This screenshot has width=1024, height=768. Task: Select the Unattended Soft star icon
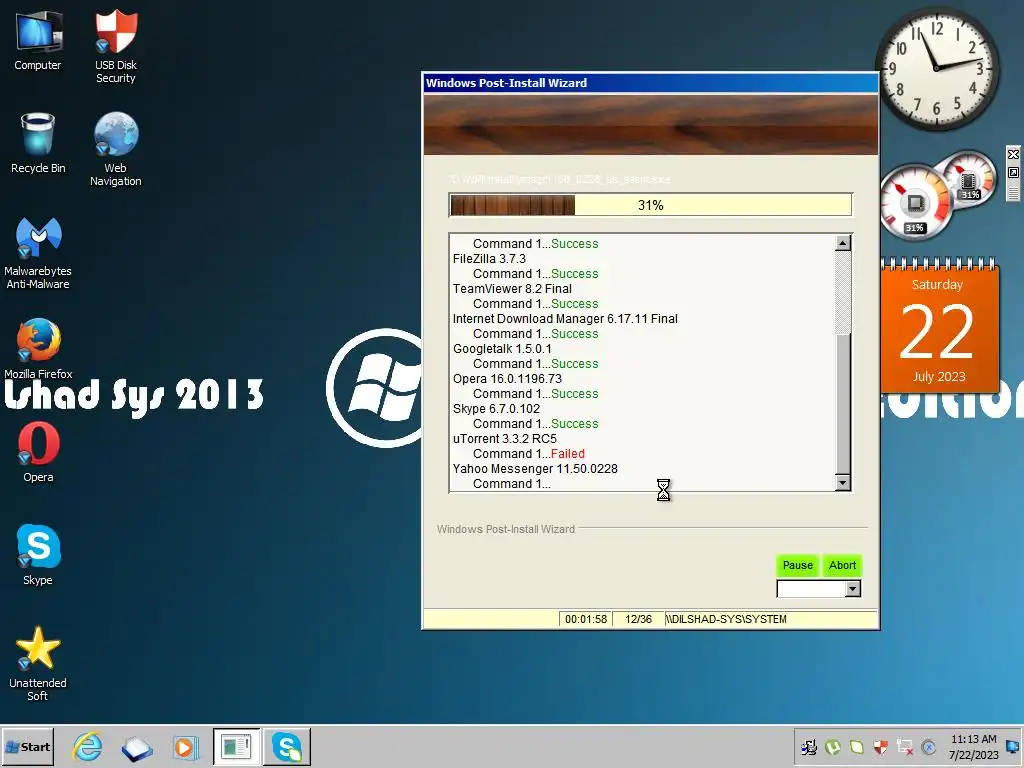[38, 663]
